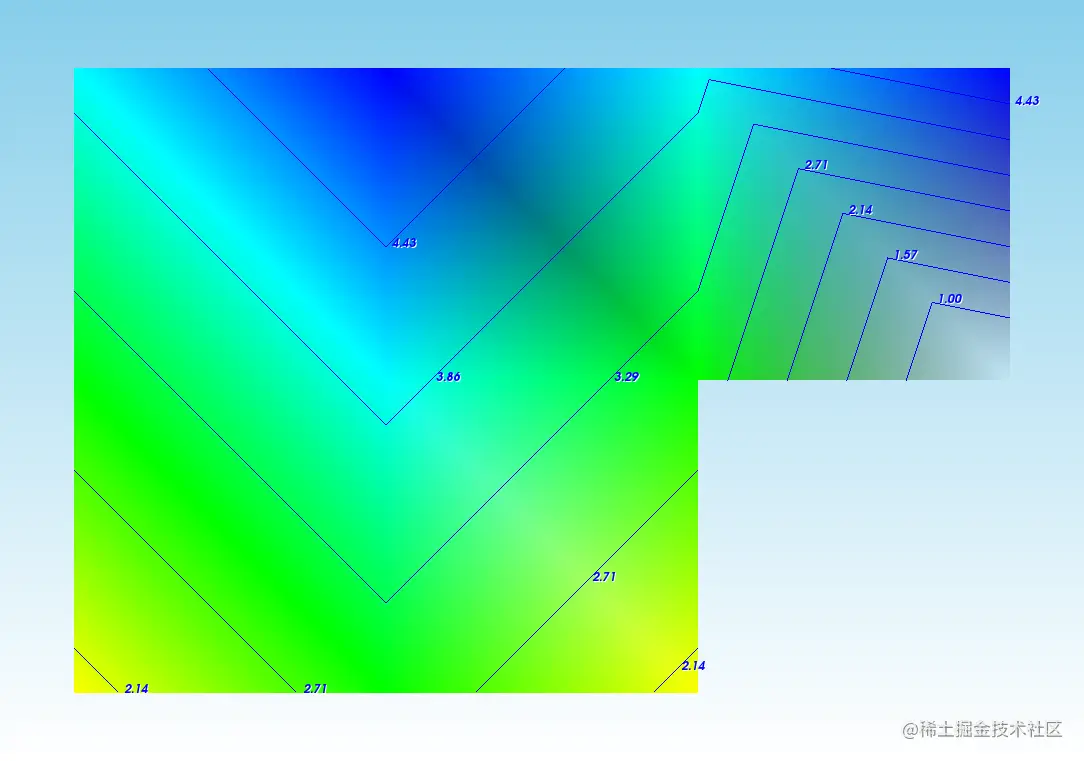Screen dimensions: 1084x761
Task: Select the 2.71 label on the diagonal contour below the 3.29 label
Action: 604,576
